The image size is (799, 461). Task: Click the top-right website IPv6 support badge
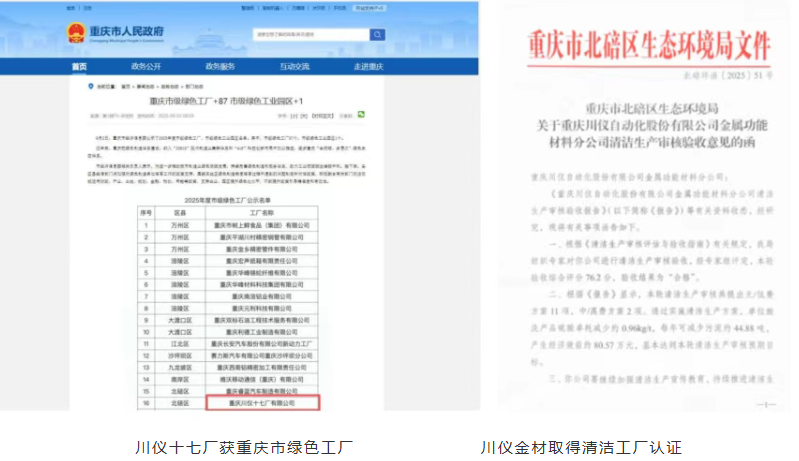370,8
